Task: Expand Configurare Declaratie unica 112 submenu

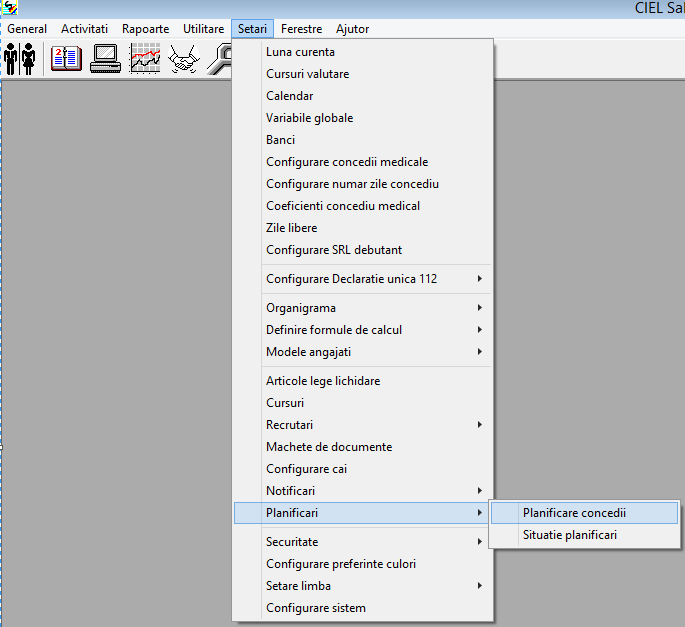Action: click(x=363, y=279)
